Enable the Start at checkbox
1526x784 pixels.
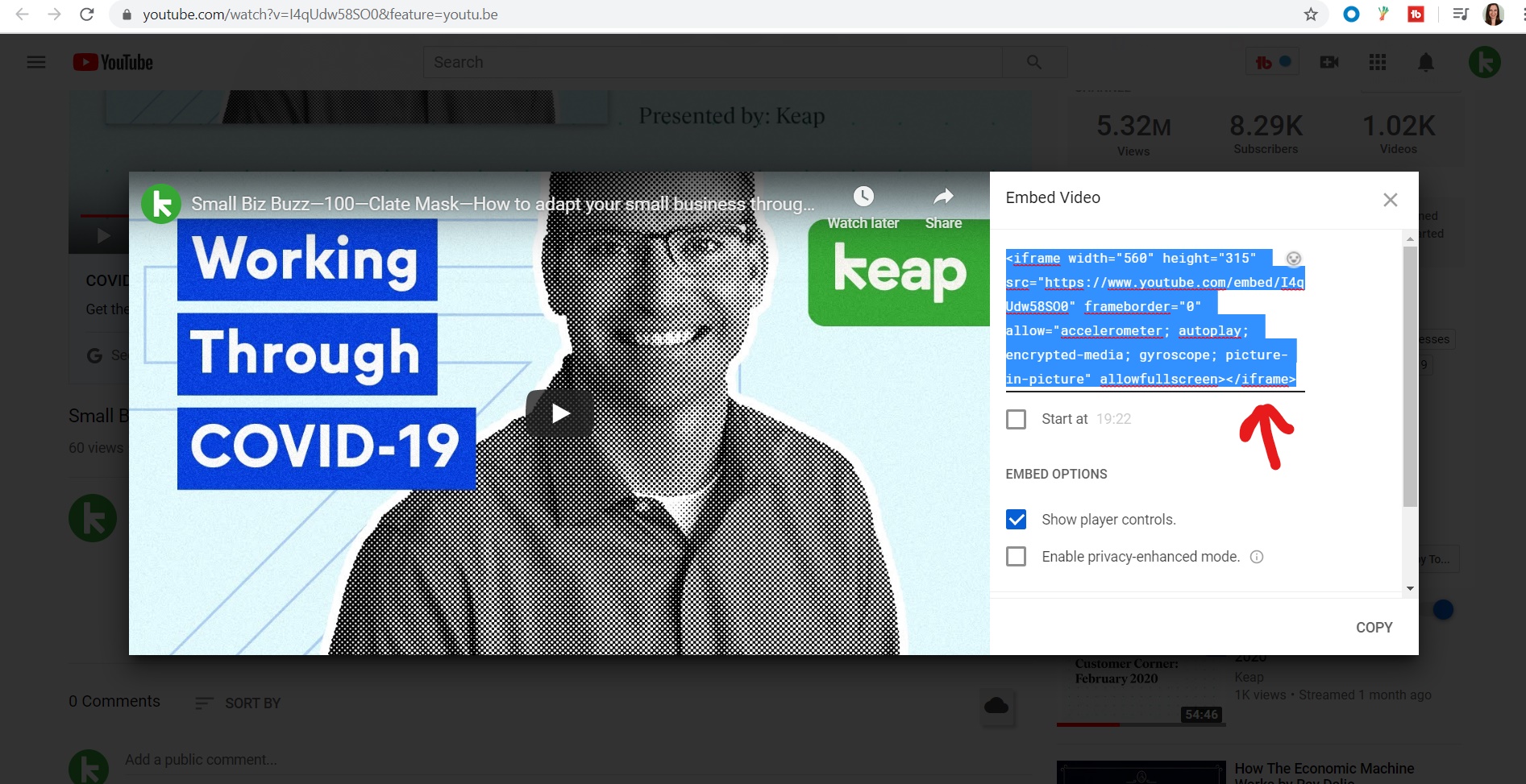click(x=1016, y=419)
